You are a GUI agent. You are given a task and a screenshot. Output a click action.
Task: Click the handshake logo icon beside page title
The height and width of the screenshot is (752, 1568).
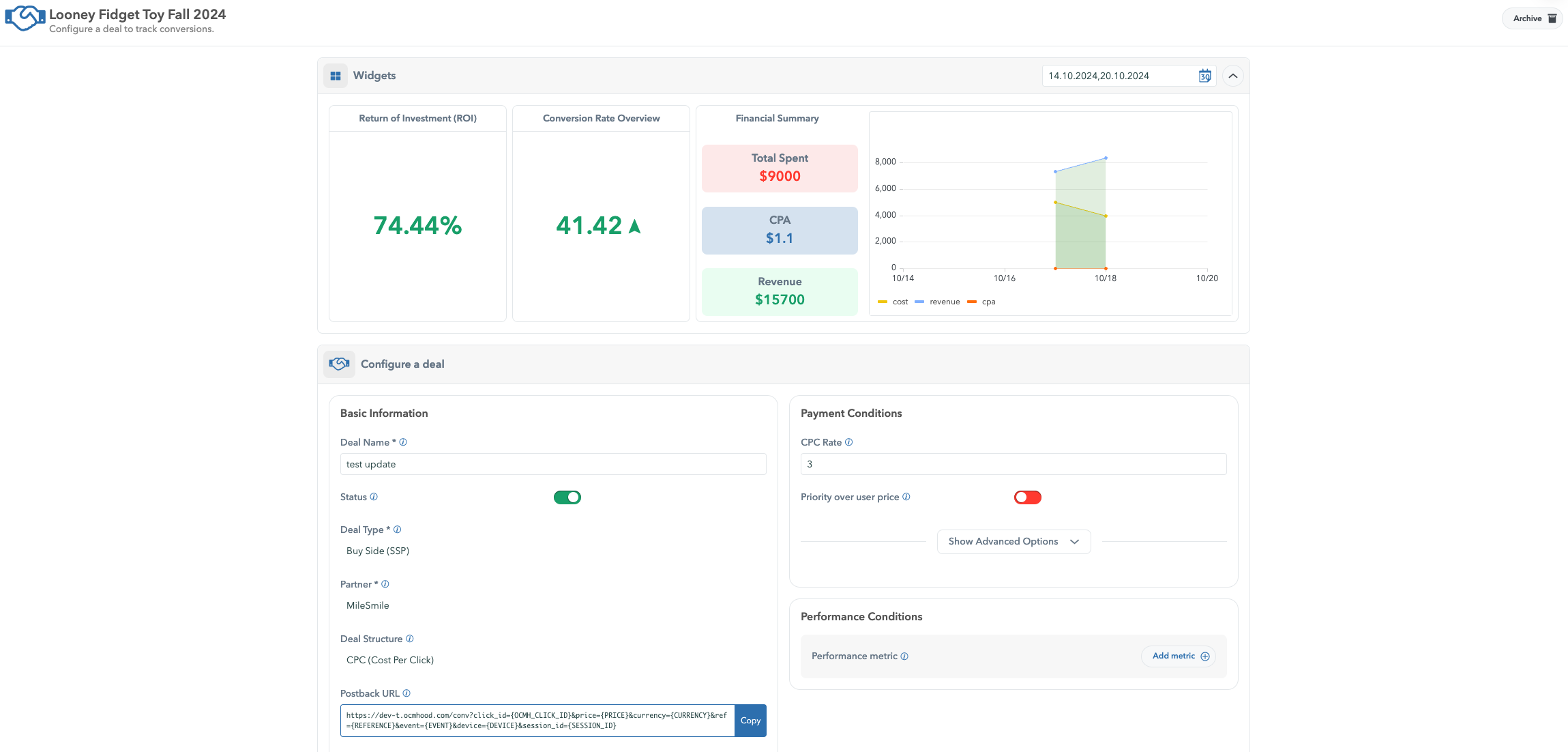point(25,18)
